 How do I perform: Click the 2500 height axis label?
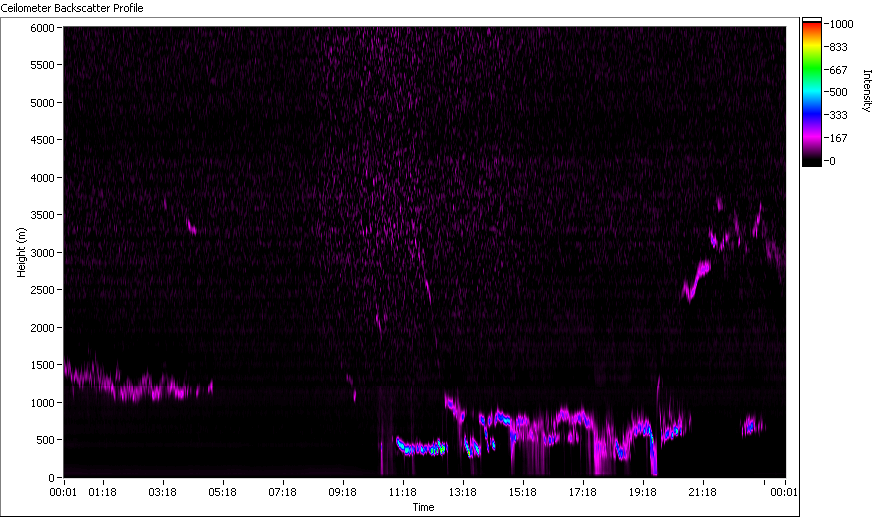[x=42, y=290]
